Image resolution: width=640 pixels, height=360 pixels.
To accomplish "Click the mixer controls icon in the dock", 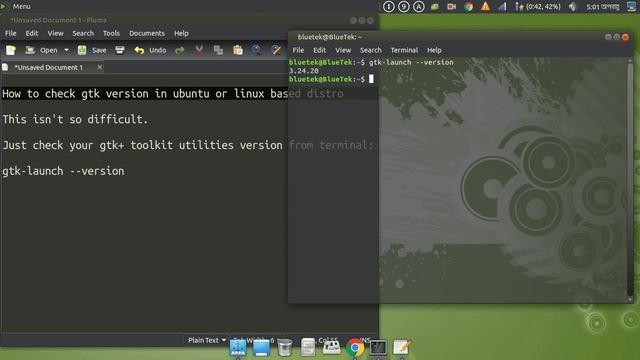I will 331,347.
